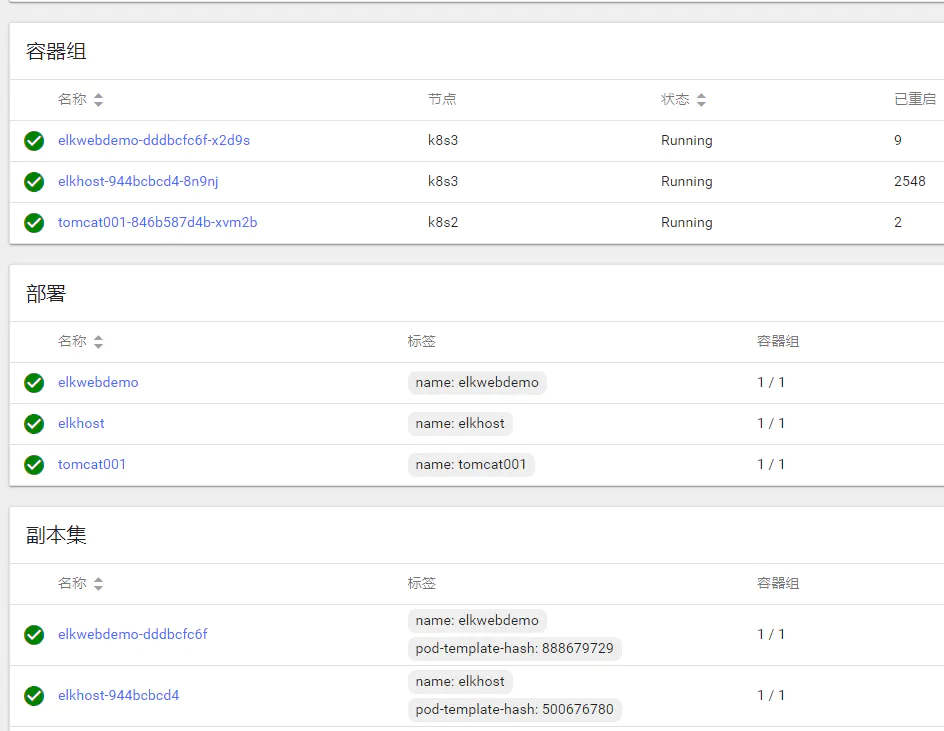This screenshot has width=944, height=731.
Task: Toggle the 名称 sort arrows in the 部署 table
Action: pos(96,341)
